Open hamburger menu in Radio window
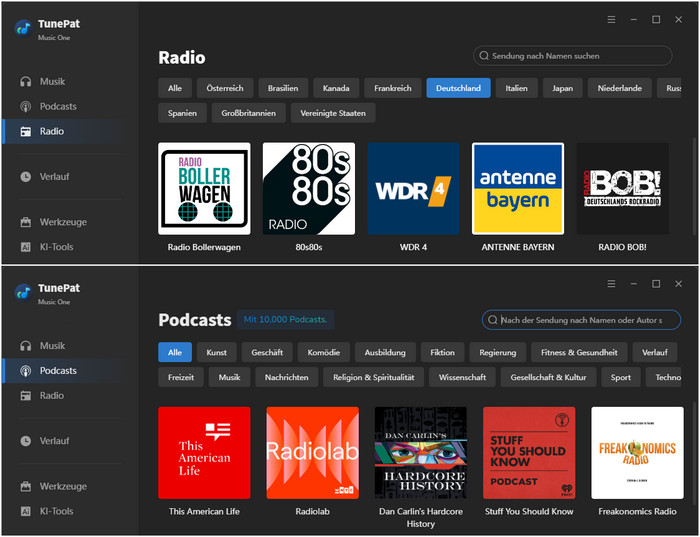This screenshot has width=700, height=537. click(x=611, y=20)
